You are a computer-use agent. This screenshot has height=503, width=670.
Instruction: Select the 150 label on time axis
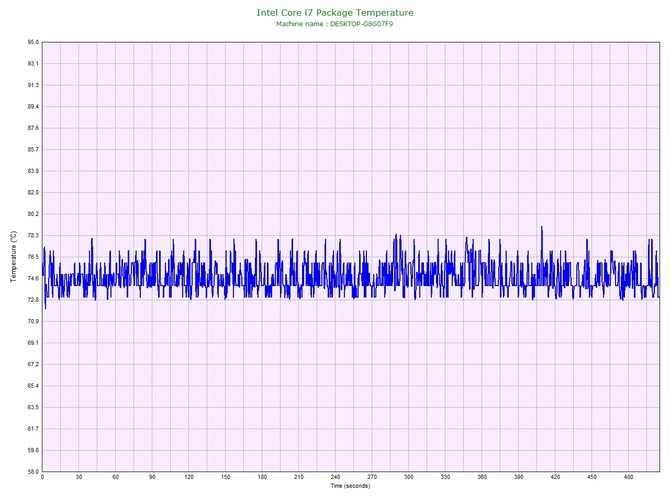pyautogui.click(x=226, y=477)
